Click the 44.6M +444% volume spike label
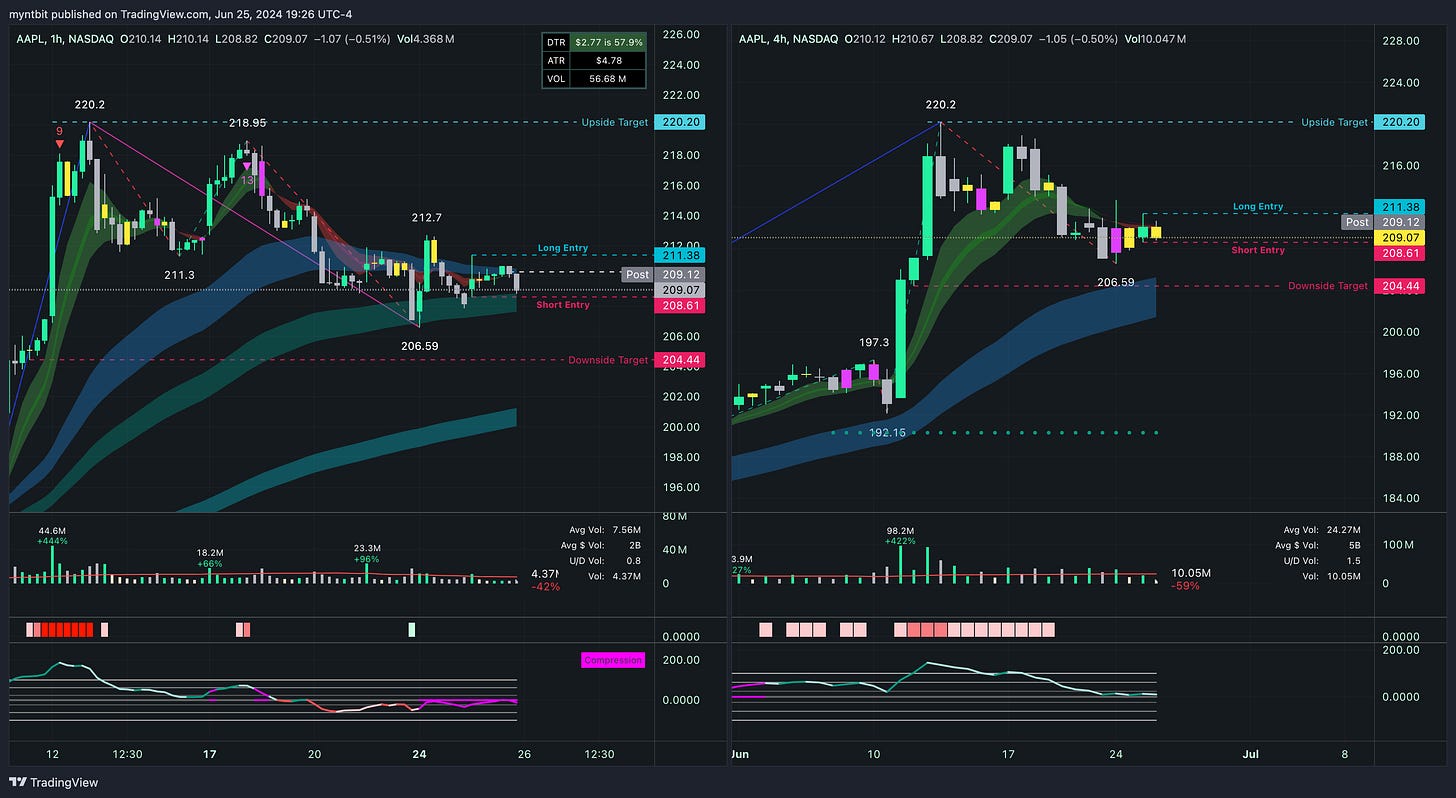 click(x=52, y=535)
